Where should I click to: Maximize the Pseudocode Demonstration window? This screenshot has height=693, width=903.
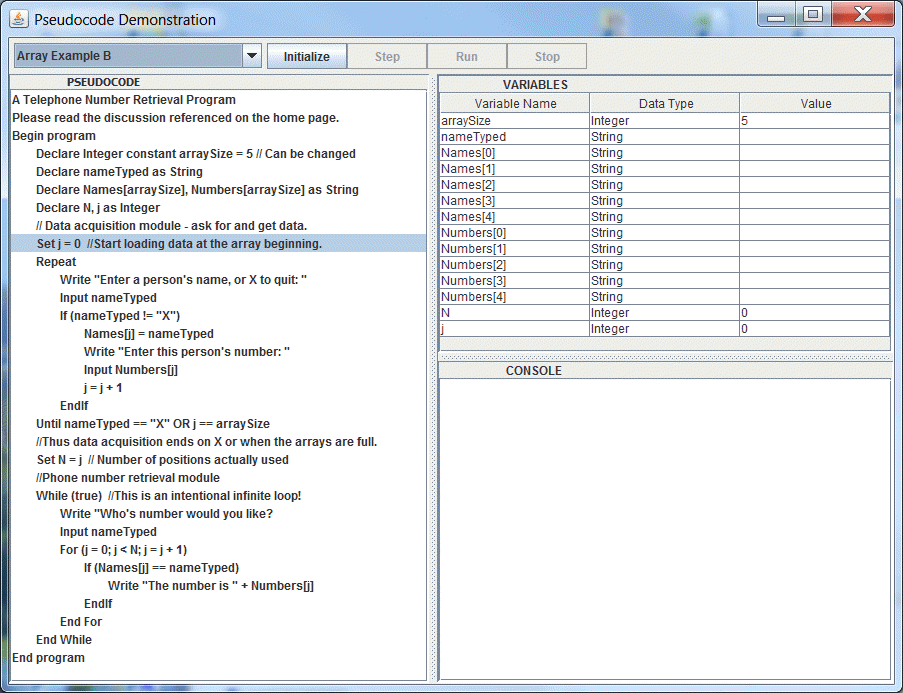pyautogui.click(x=812, y=14)
